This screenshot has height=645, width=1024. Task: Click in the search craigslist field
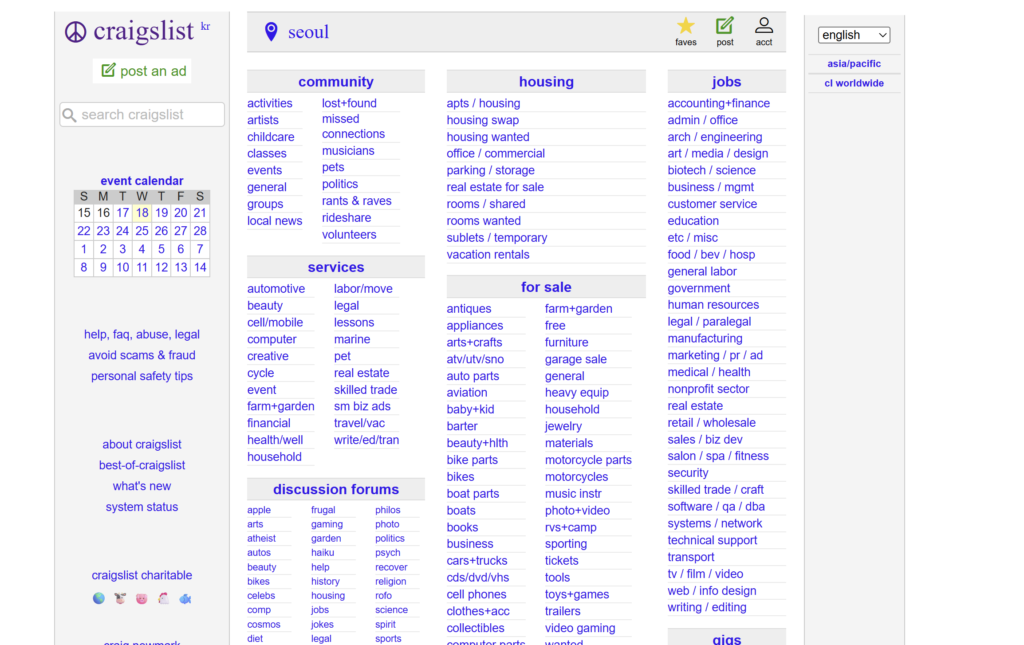click(x=142, y=115)
